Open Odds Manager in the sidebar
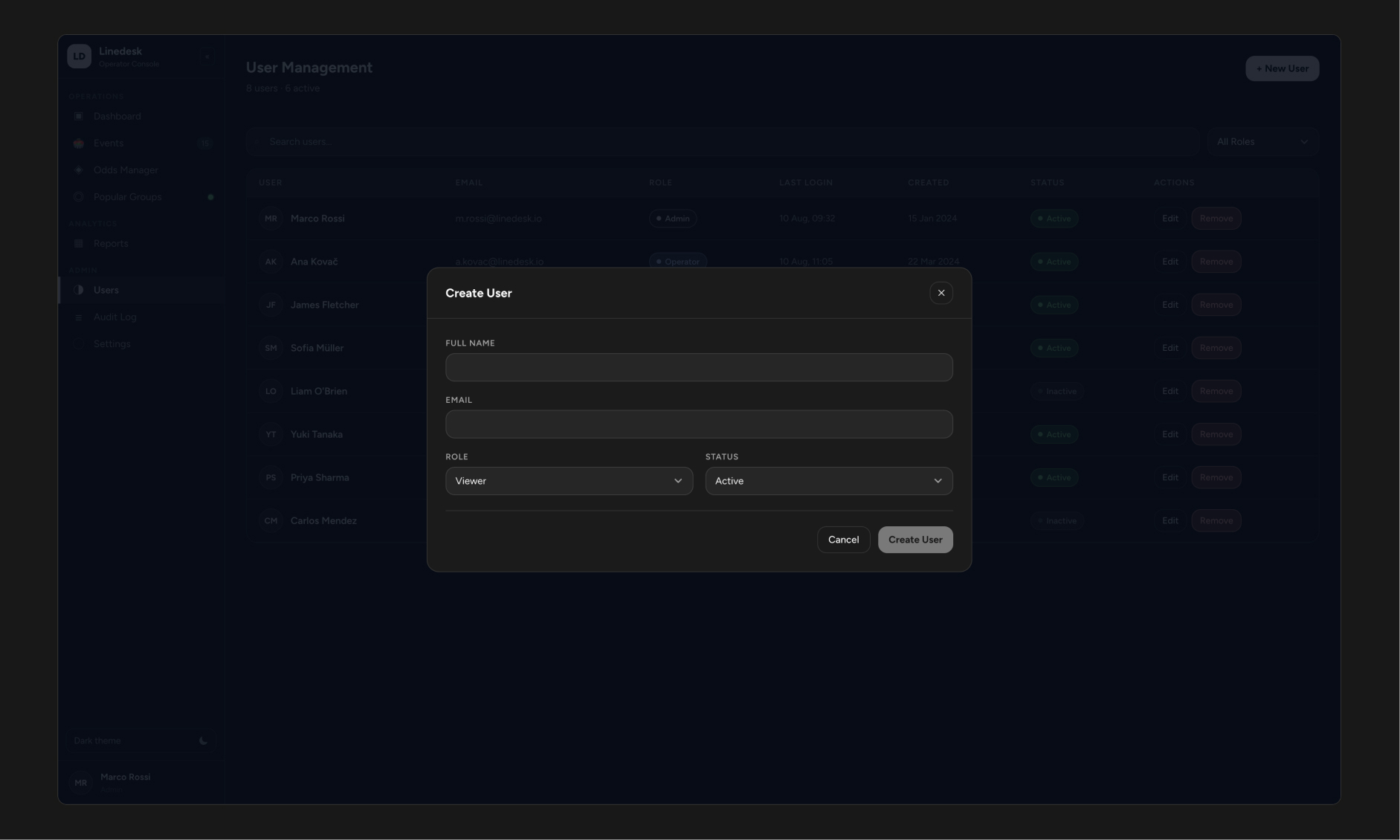This screenshot has height=840, width=1400. pos(141,170)
